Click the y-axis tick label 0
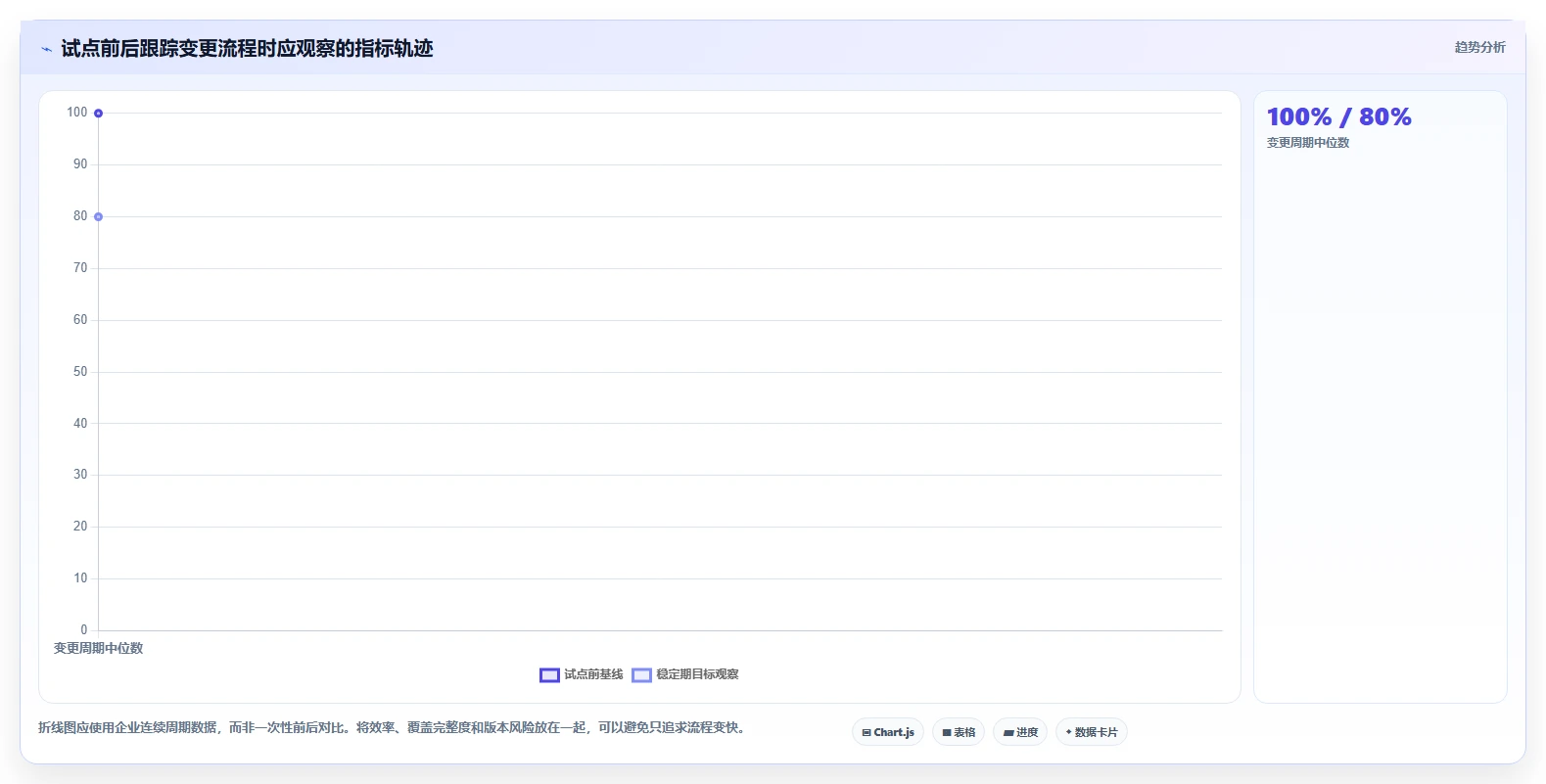This screenshot has height=784, width=1546. [83, 630]
